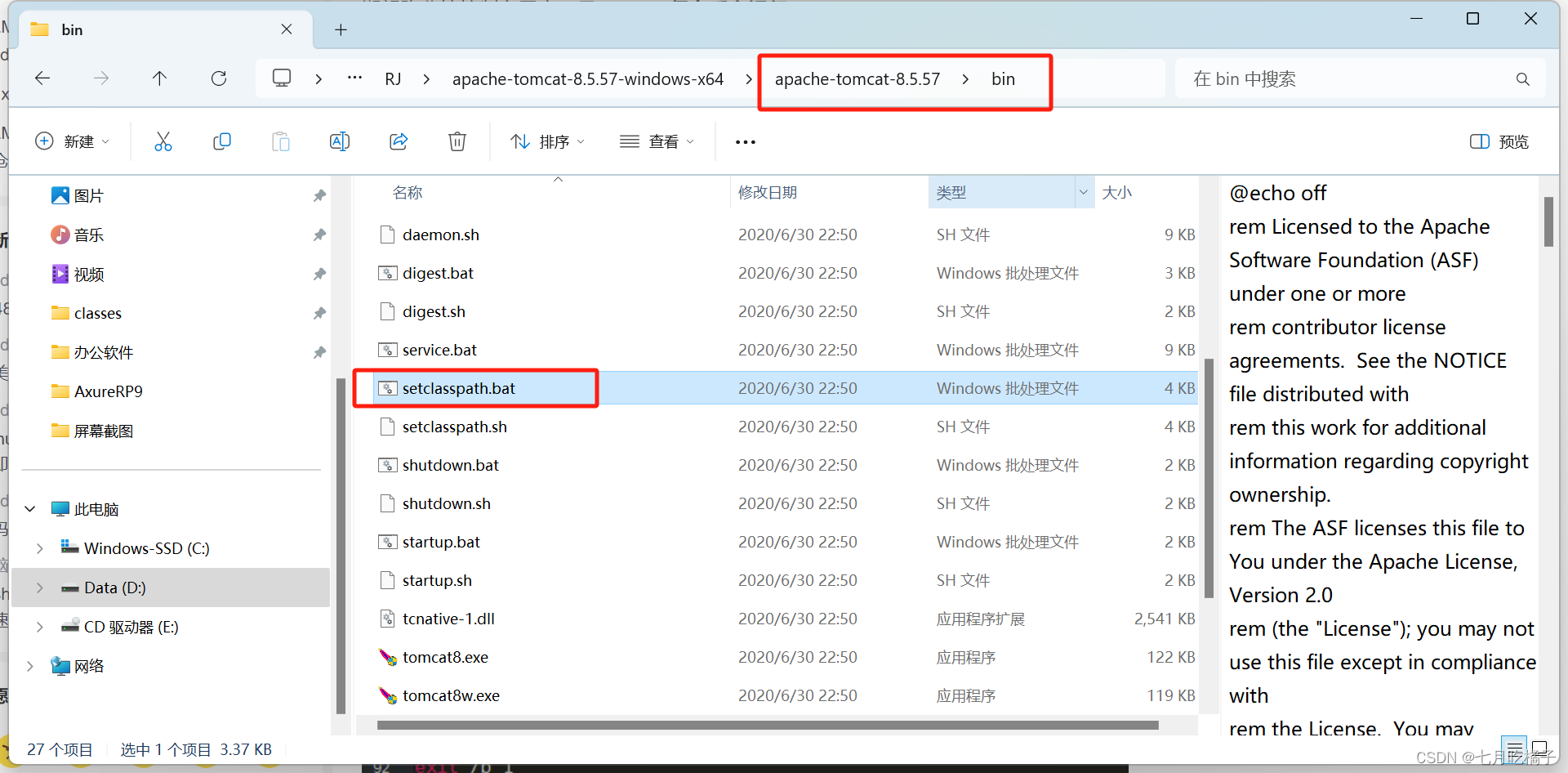Click the Delete trash icon
The image size is (1568, 773).
(x=457, y=141)
